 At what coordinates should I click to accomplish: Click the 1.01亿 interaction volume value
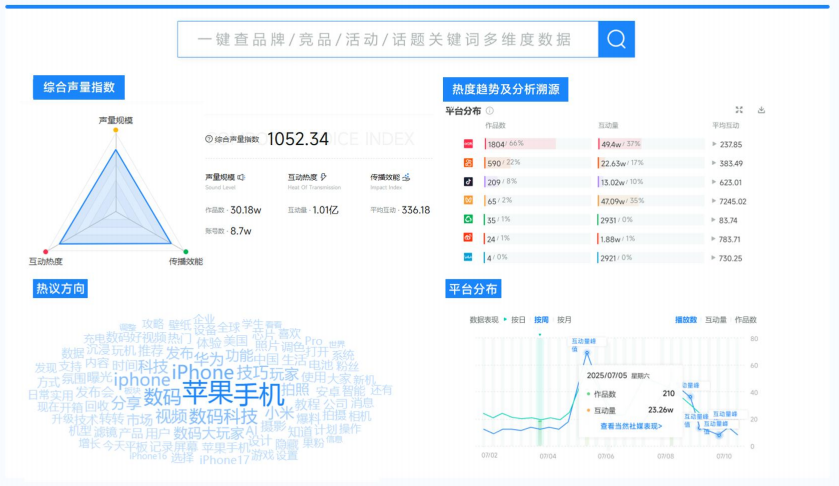[325, 210]
